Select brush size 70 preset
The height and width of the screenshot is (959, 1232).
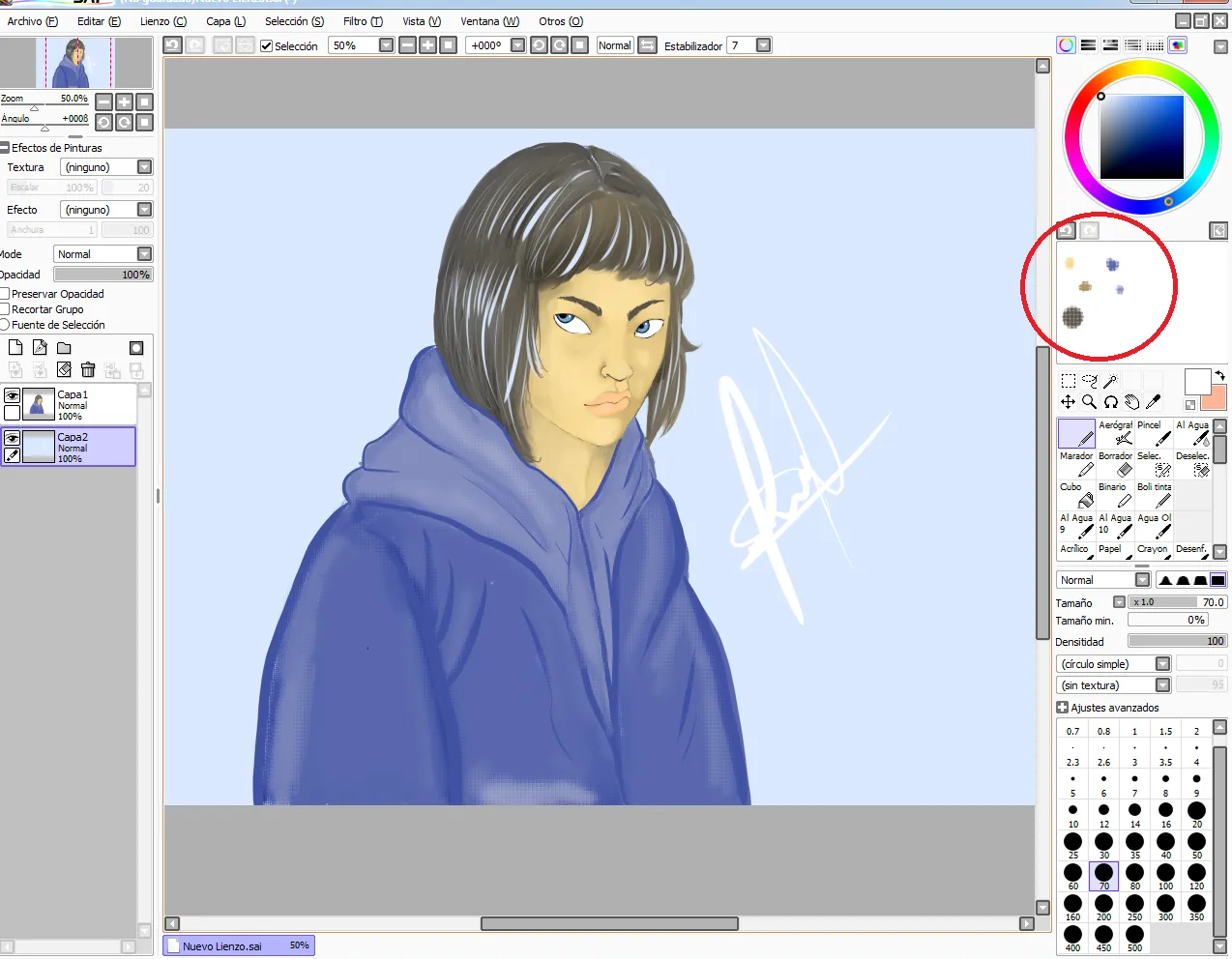point(1103,876)
